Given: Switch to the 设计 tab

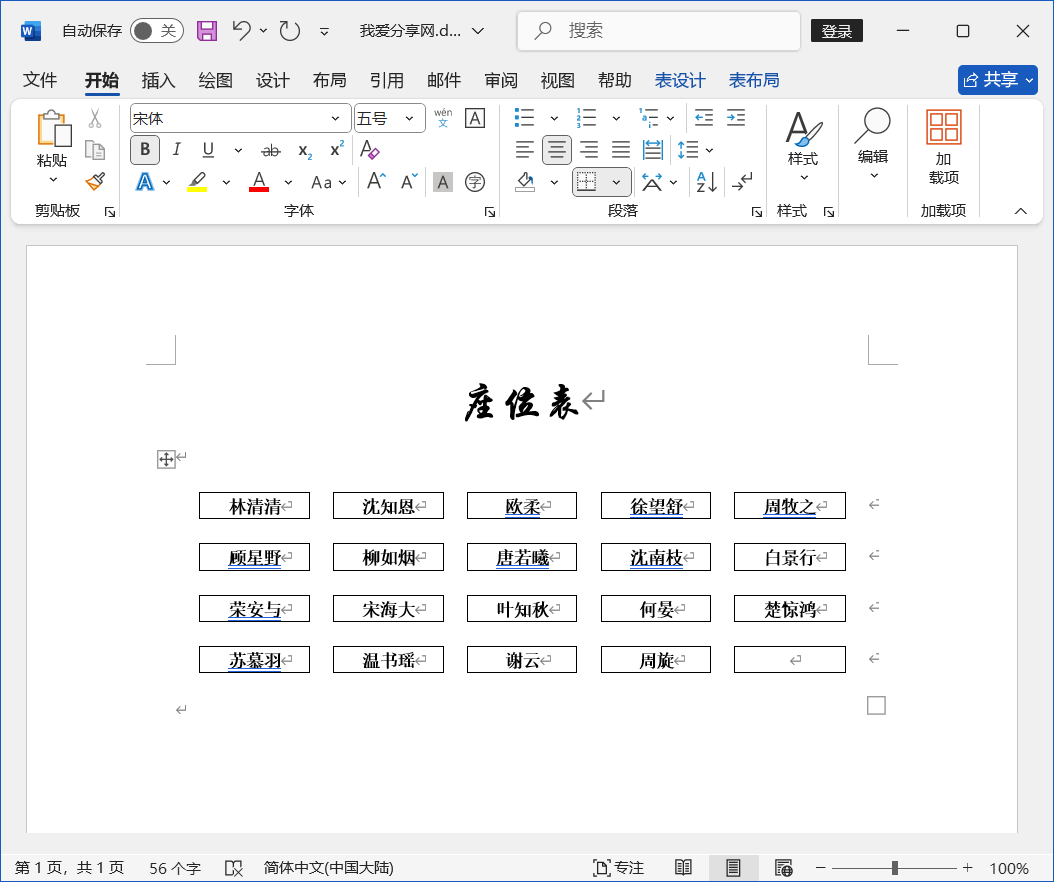Looking at the screenshot, I should (x=273, y=80).
